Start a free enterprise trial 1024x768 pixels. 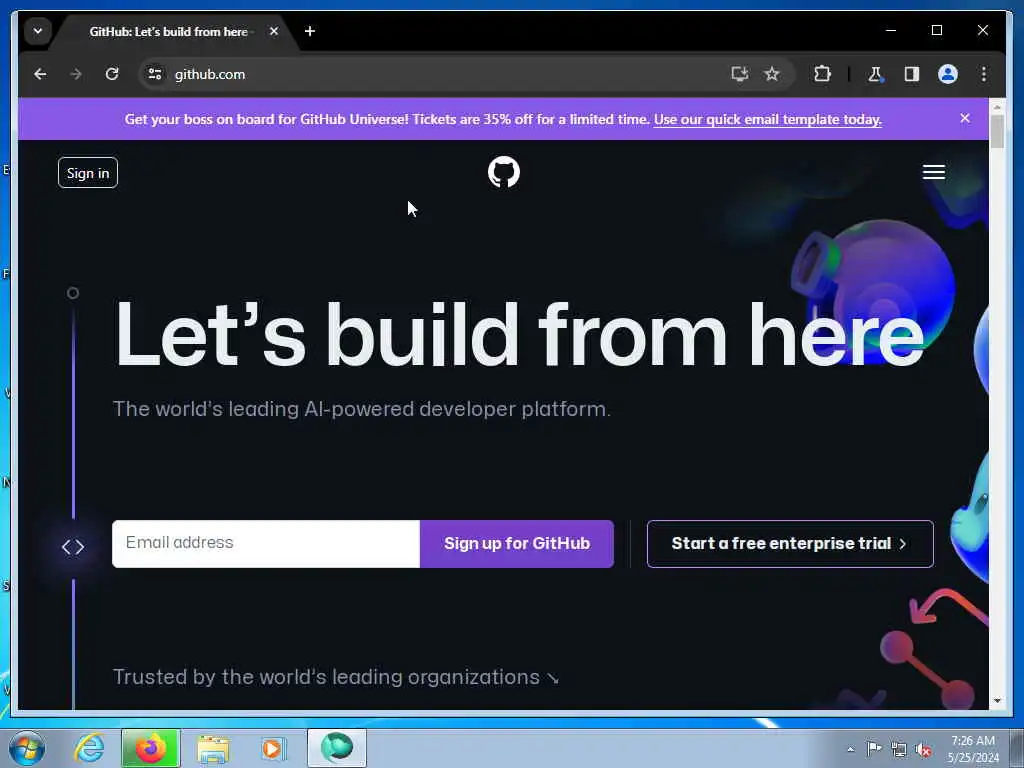(790, 543)
